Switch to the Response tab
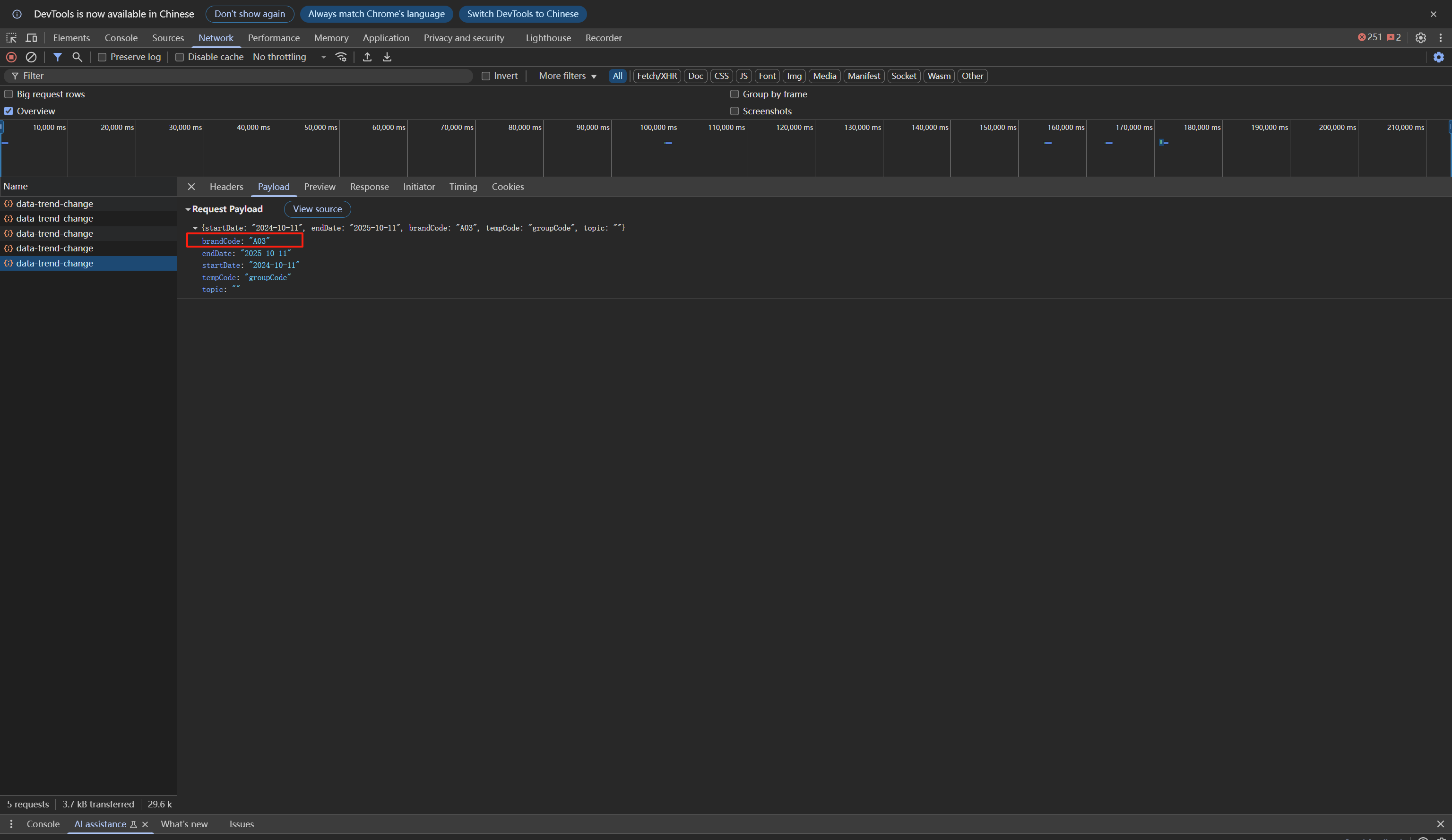This screenshot has height=840, width=1452. [x=369, y=187]
